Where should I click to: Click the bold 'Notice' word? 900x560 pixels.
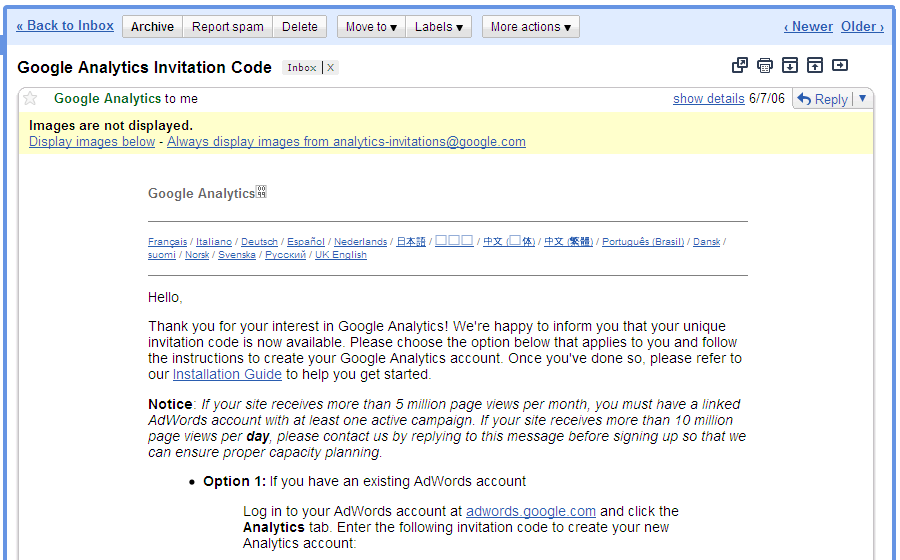[170, 405]
